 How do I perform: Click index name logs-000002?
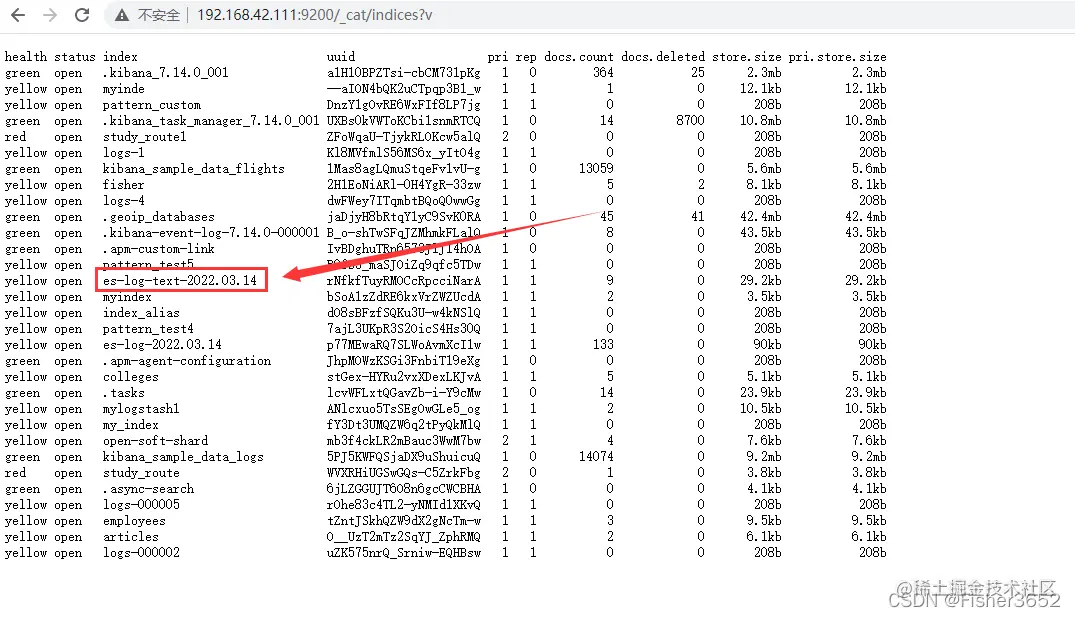[141, 553]
